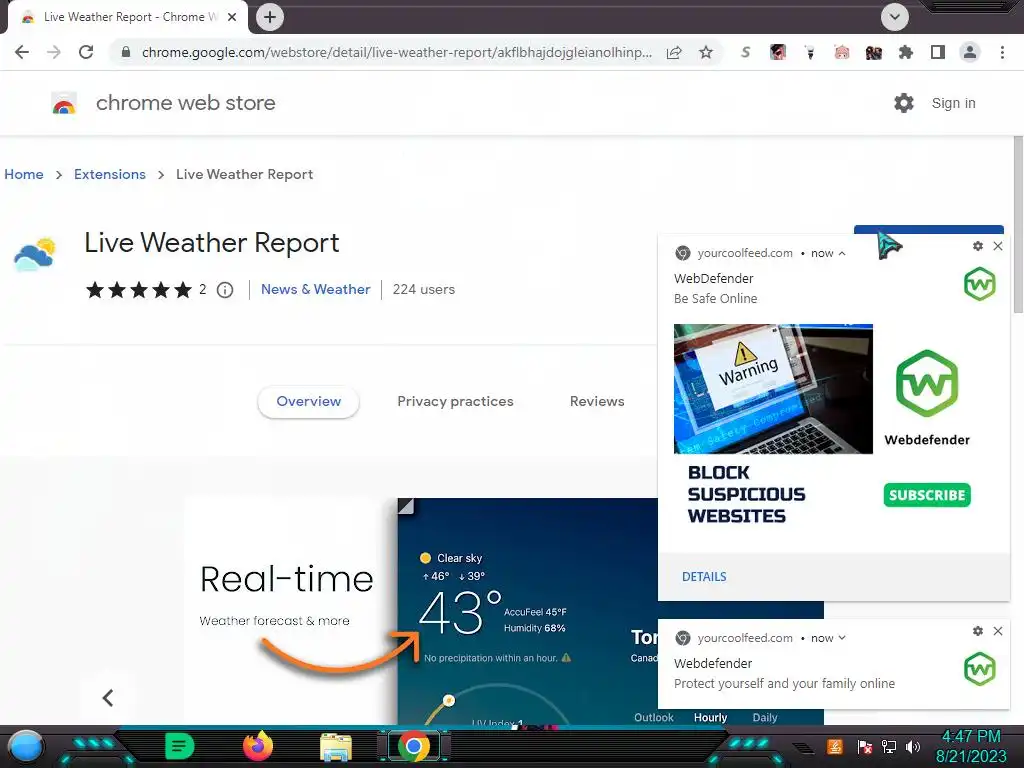Image resolution: width=1024 pixels, height=768 pixels.
Task: Open volume control in system tray
Action: click(913, 746)
